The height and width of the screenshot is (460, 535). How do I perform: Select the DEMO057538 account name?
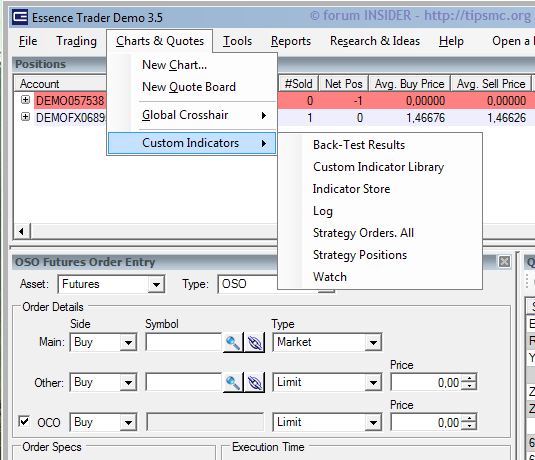click(70, 101)
